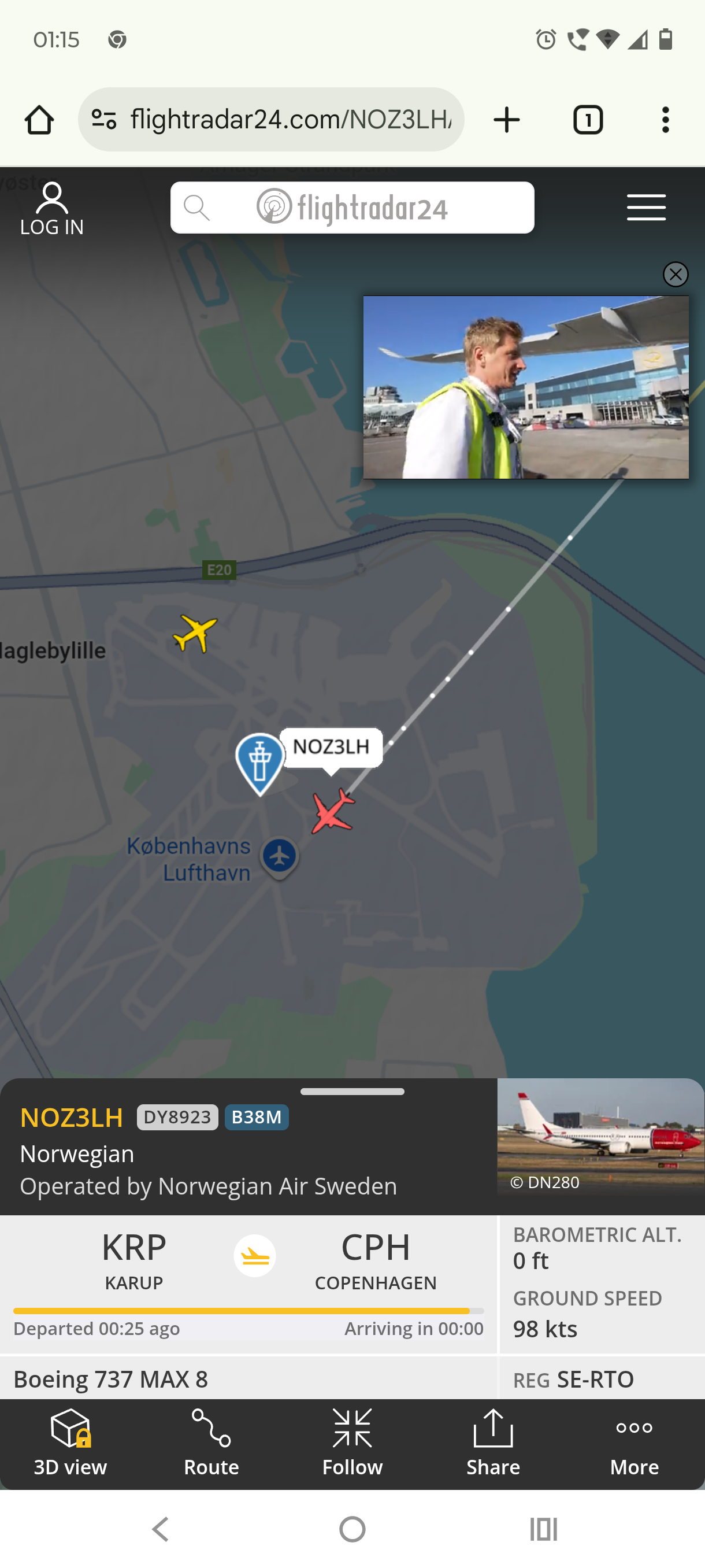This screenshot has width=705, height=1568.
Task: Open the hamburger menu
Action: point(646,208)
